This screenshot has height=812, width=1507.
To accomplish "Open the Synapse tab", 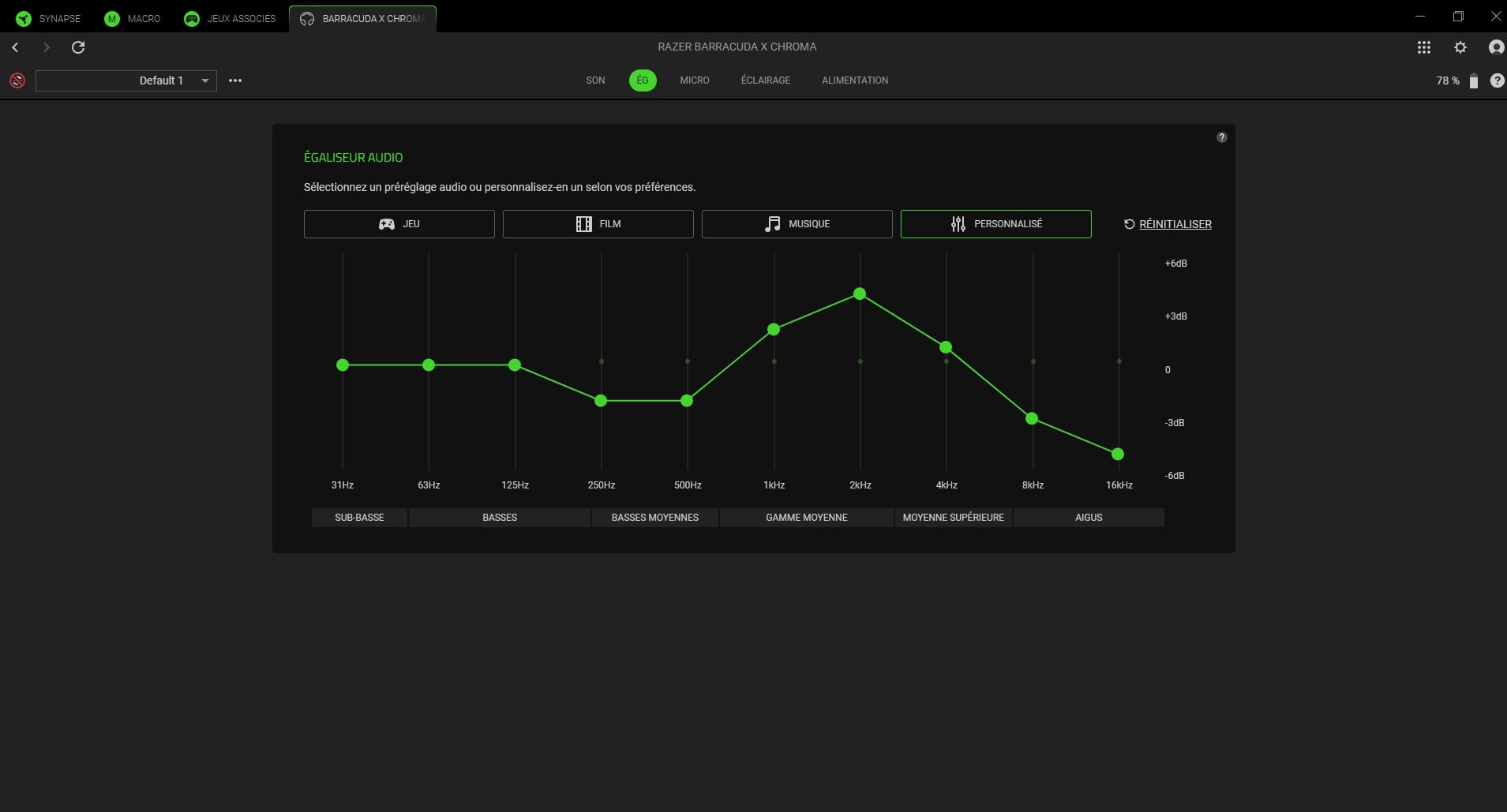I will [49, 18].
